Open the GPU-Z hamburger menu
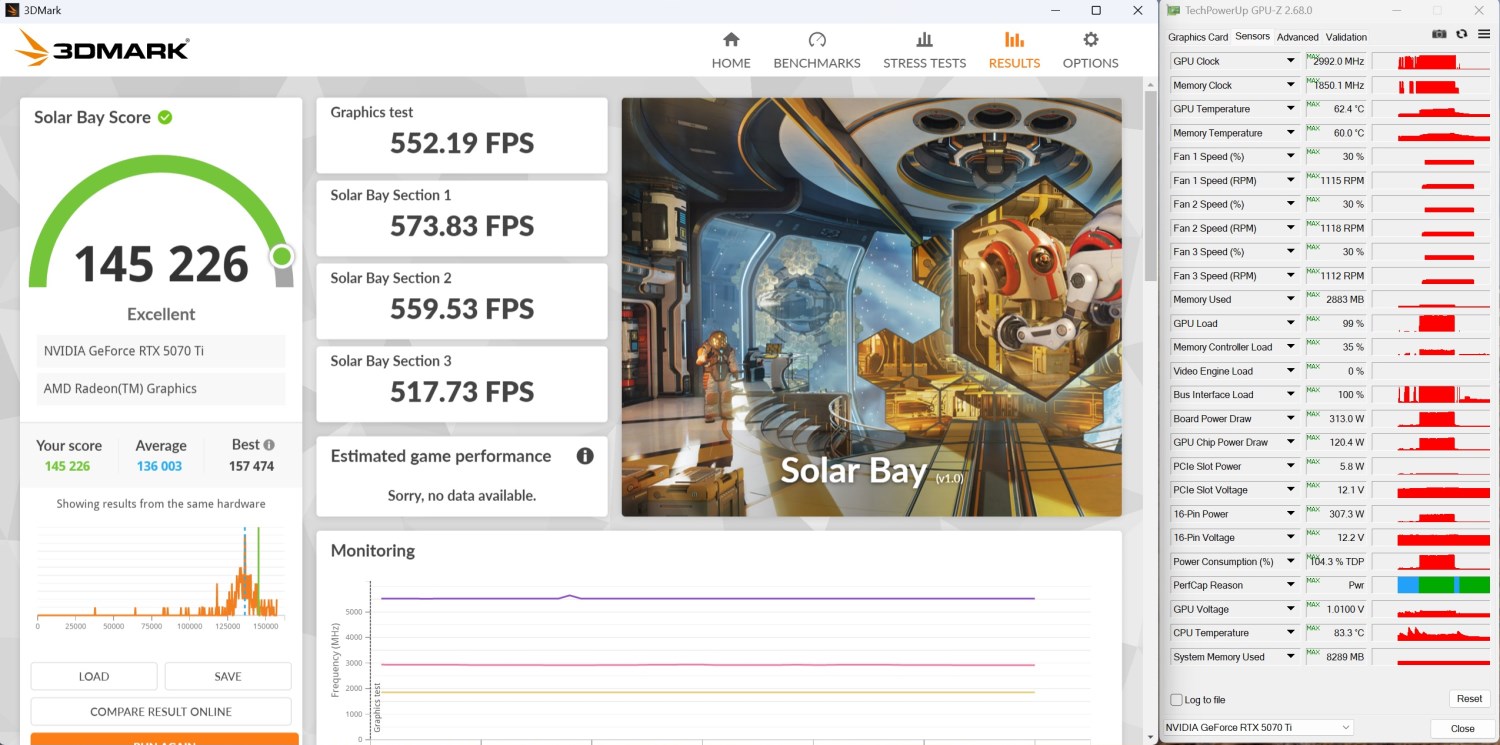Viewport: 1500px width, 745px height. coord(1483,34)
